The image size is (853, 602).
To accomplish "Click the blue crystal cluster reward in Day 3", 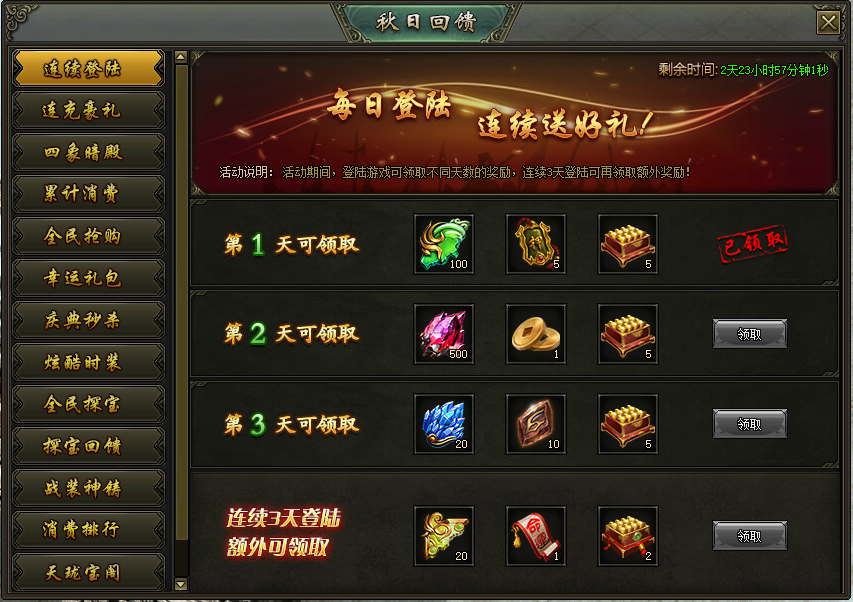I will coord(444,424).
